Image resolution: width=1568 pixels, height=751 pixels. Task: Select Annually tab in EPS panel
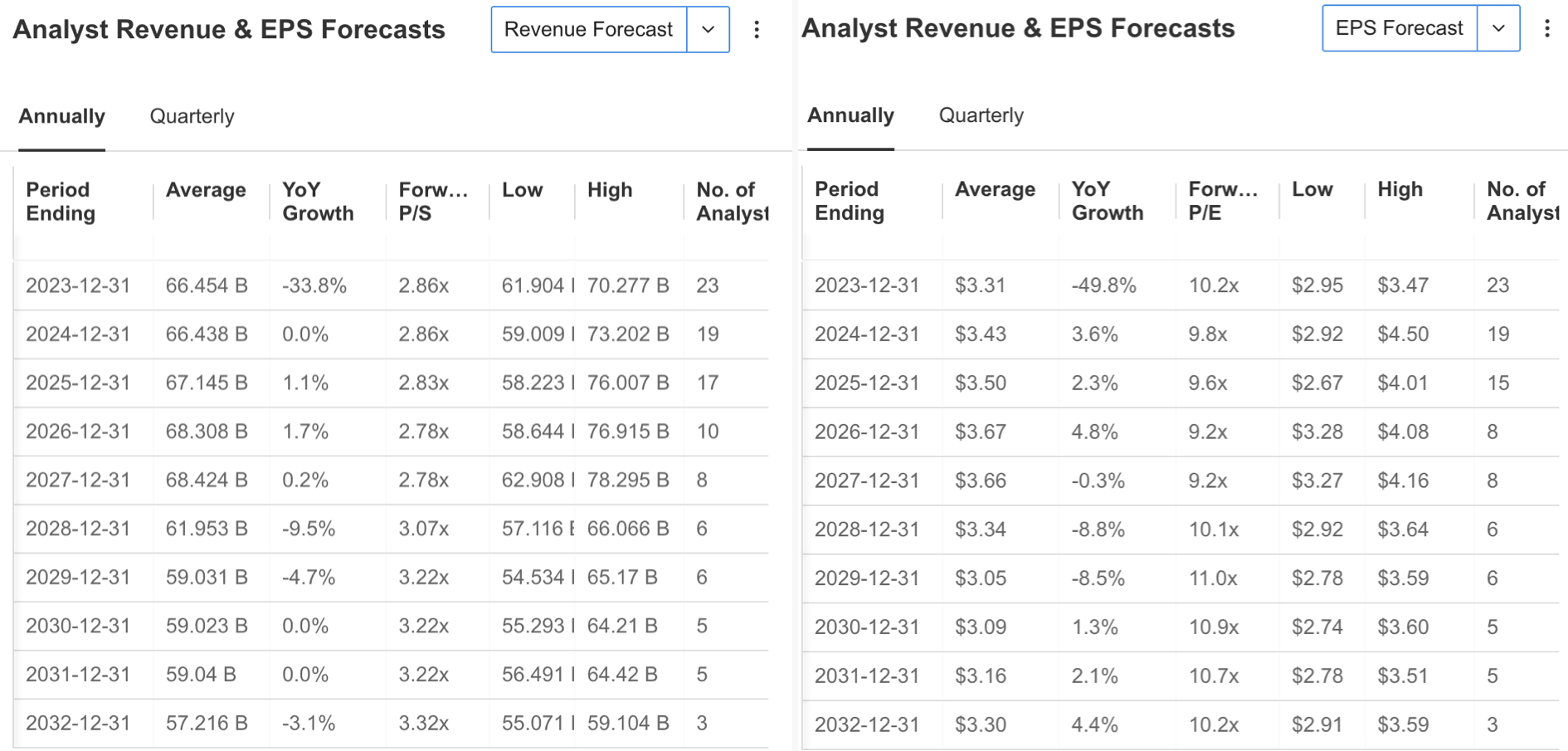coord(851,115)
